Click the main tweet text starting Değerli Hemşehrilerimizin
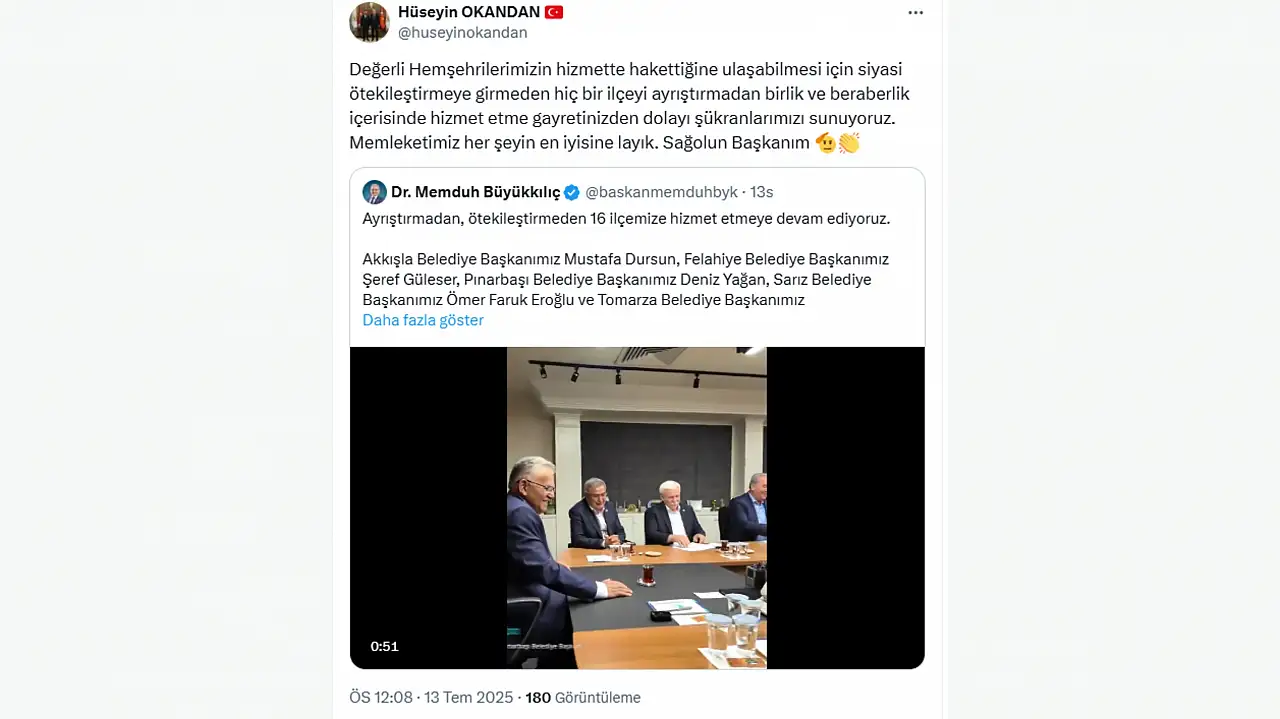The width and height of the screenshot is (1280, 719). pyautogui.click(x=630, y=106)
